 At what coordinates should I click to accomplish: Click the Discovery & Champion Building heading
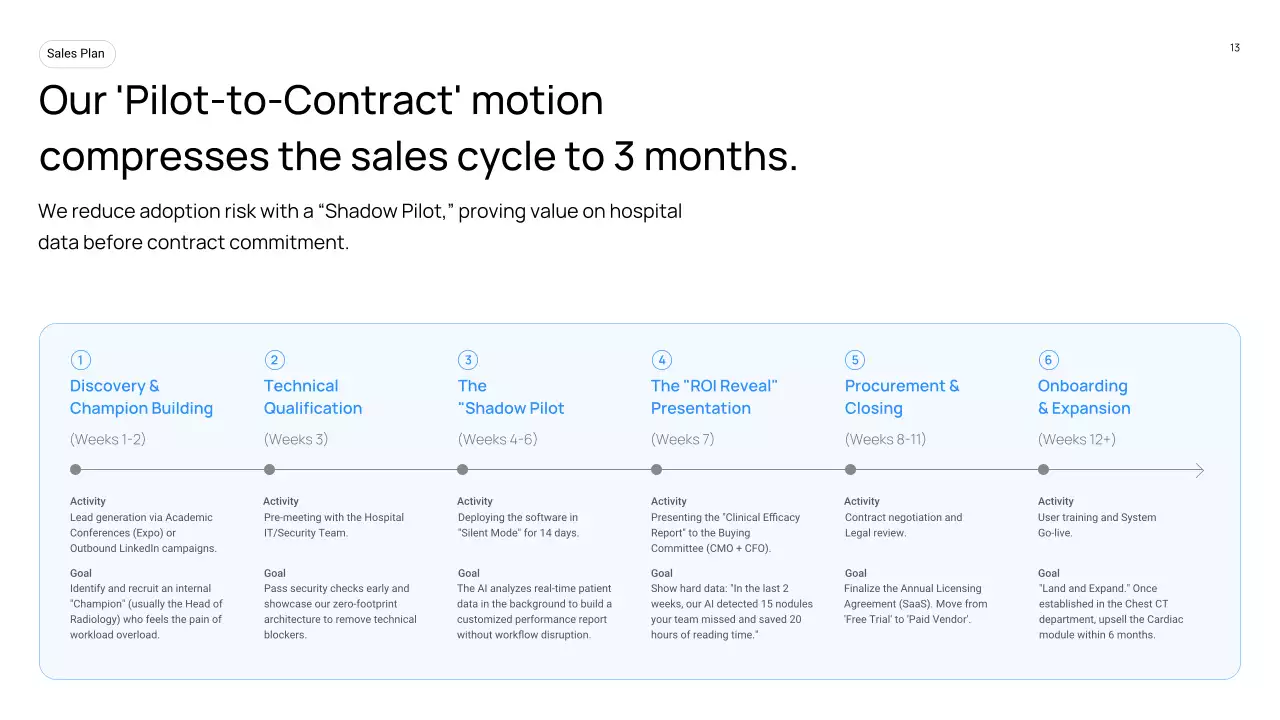[141, 397]
